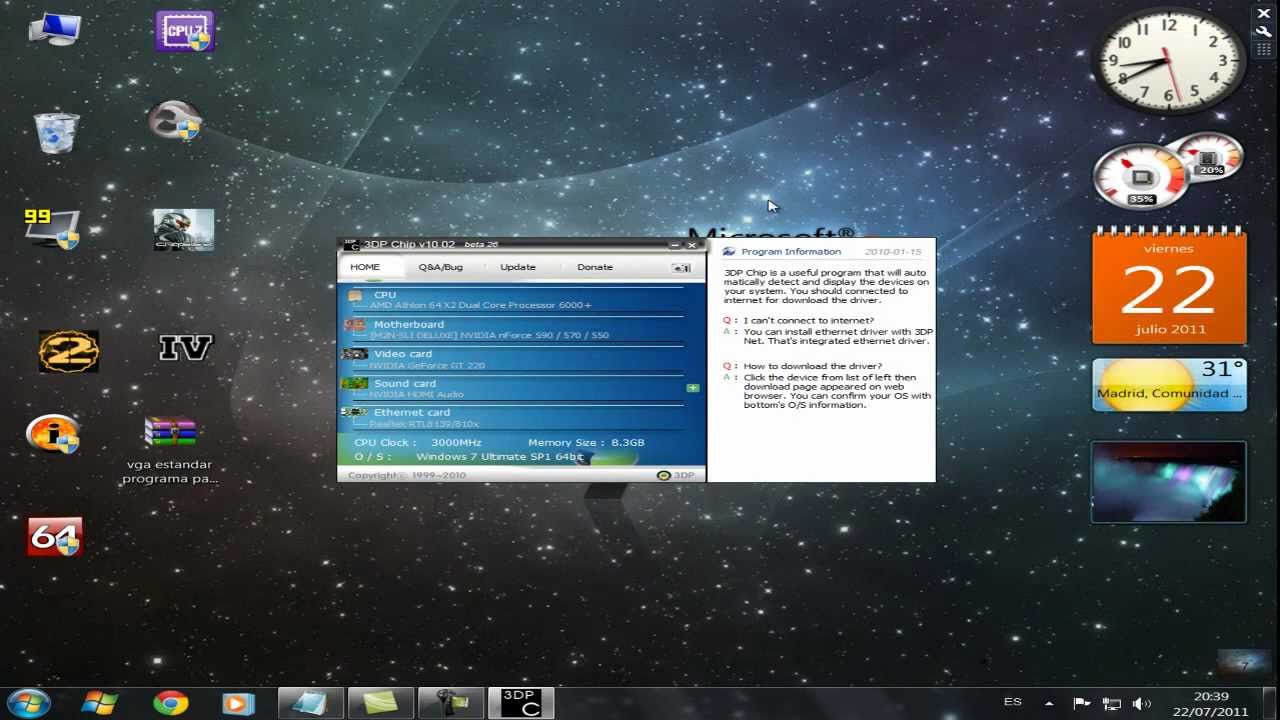Open the Recycle Bin desktop icon
This screenshot has height=720, width=1280.
[56, 132]
